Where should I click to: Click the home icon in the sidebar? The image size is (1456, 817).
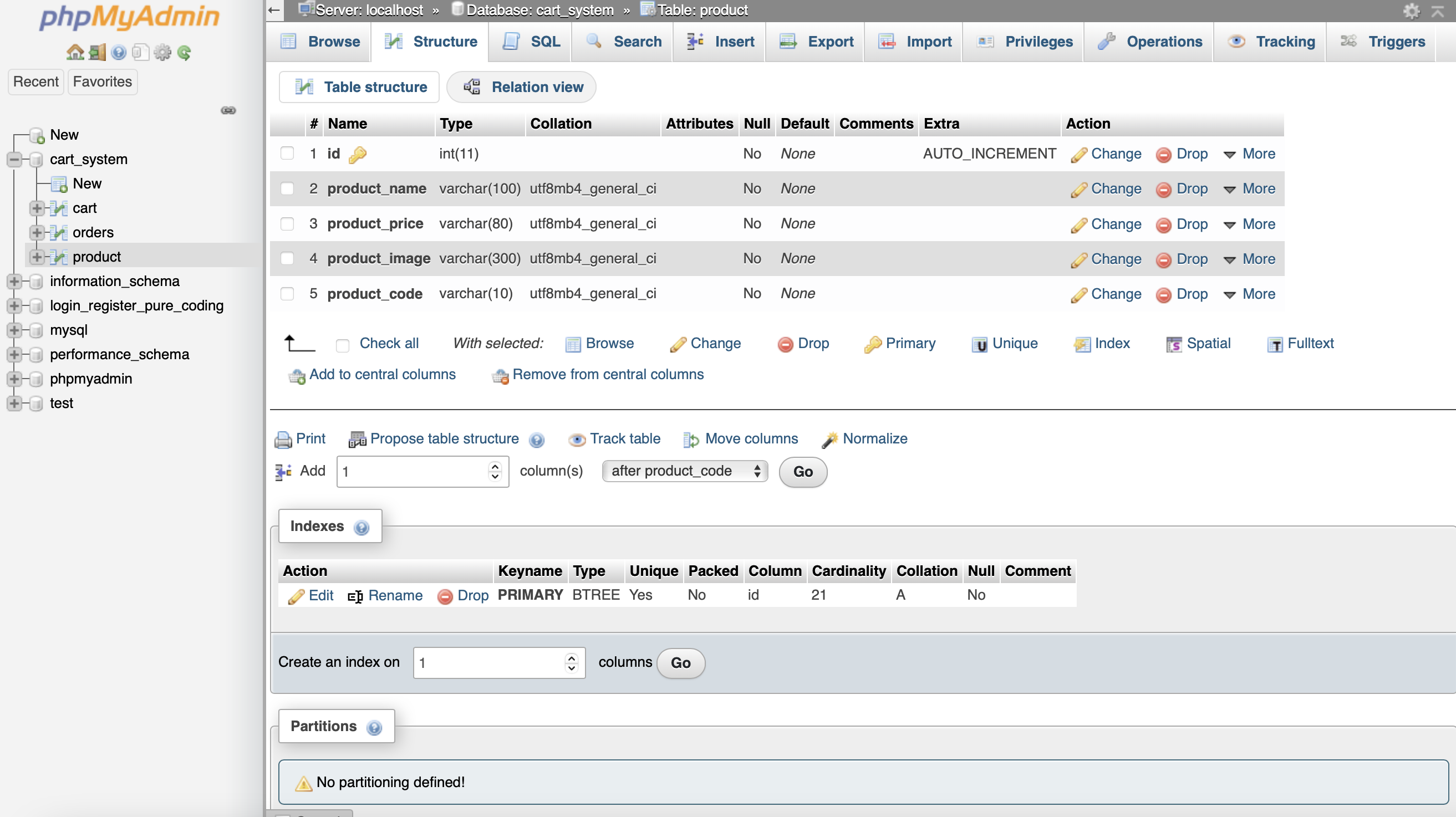[x=75, y=53]
